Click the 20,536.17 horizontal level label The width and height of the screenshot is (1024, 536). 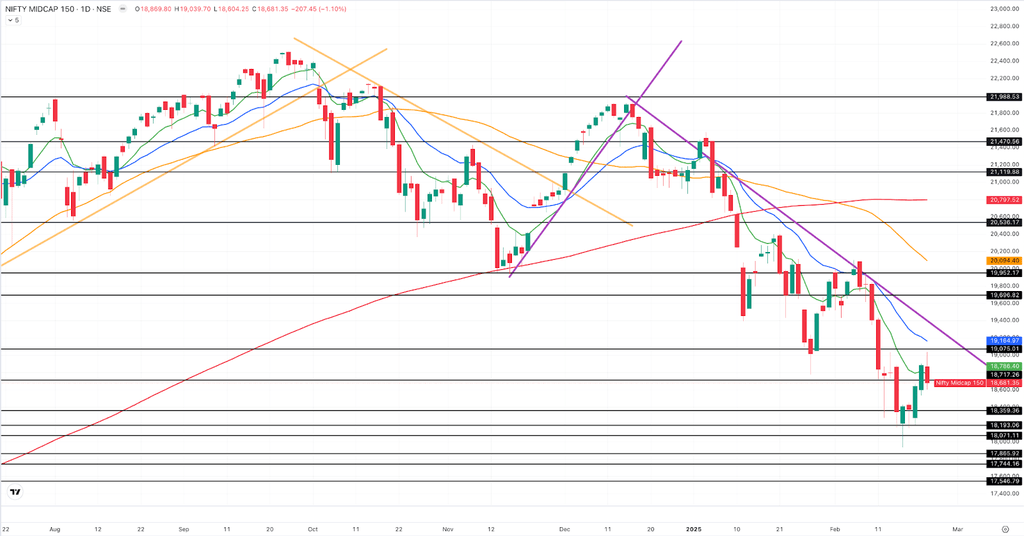1003,222
